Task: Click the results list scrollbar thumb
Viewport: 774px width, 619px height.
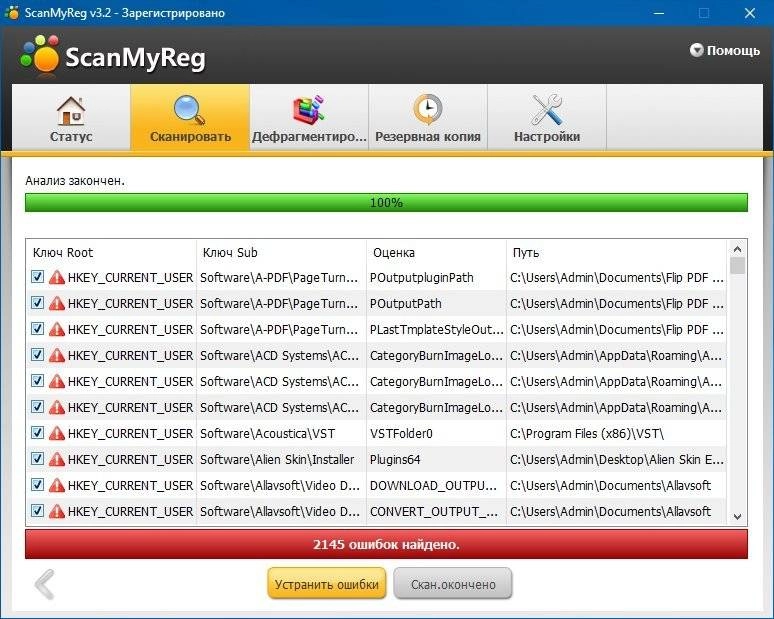Action: tap(737, 266)
